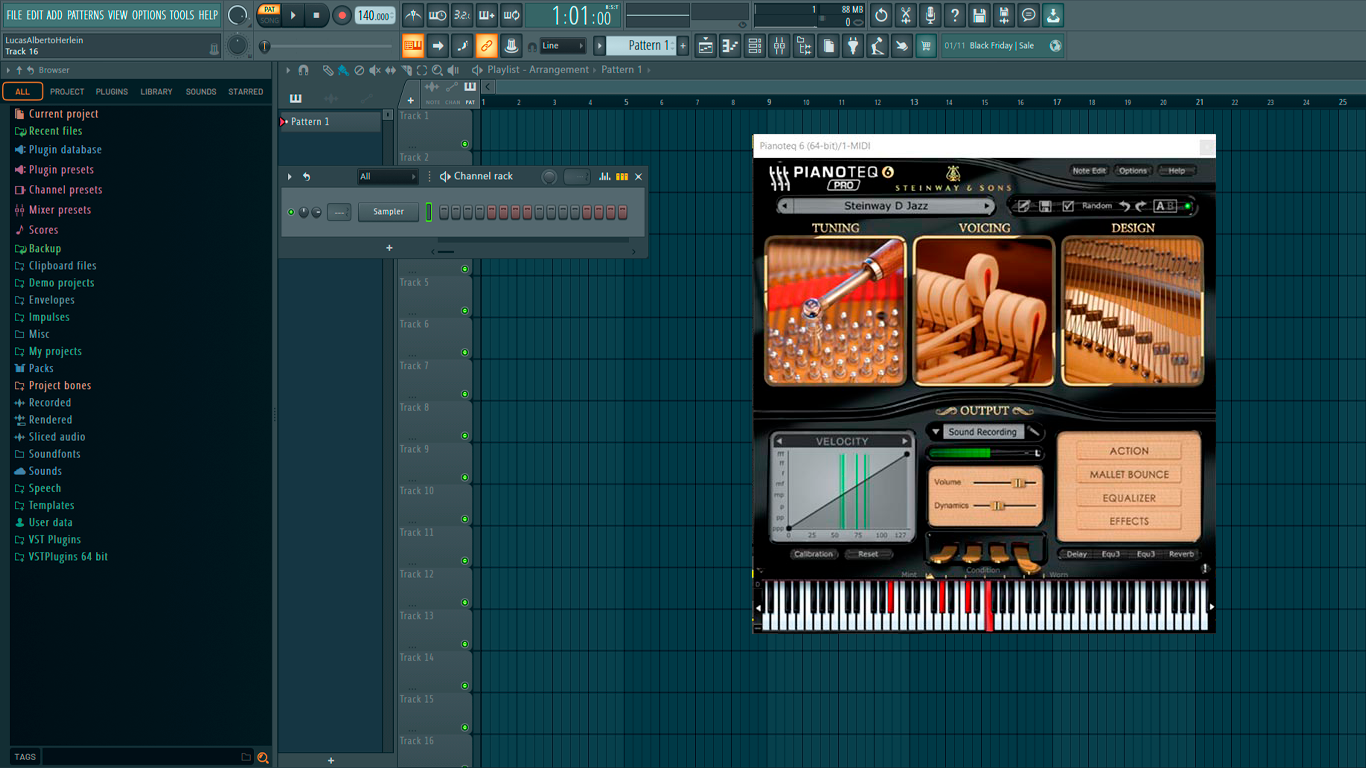Open the mixer view icon

click(779, 45)
